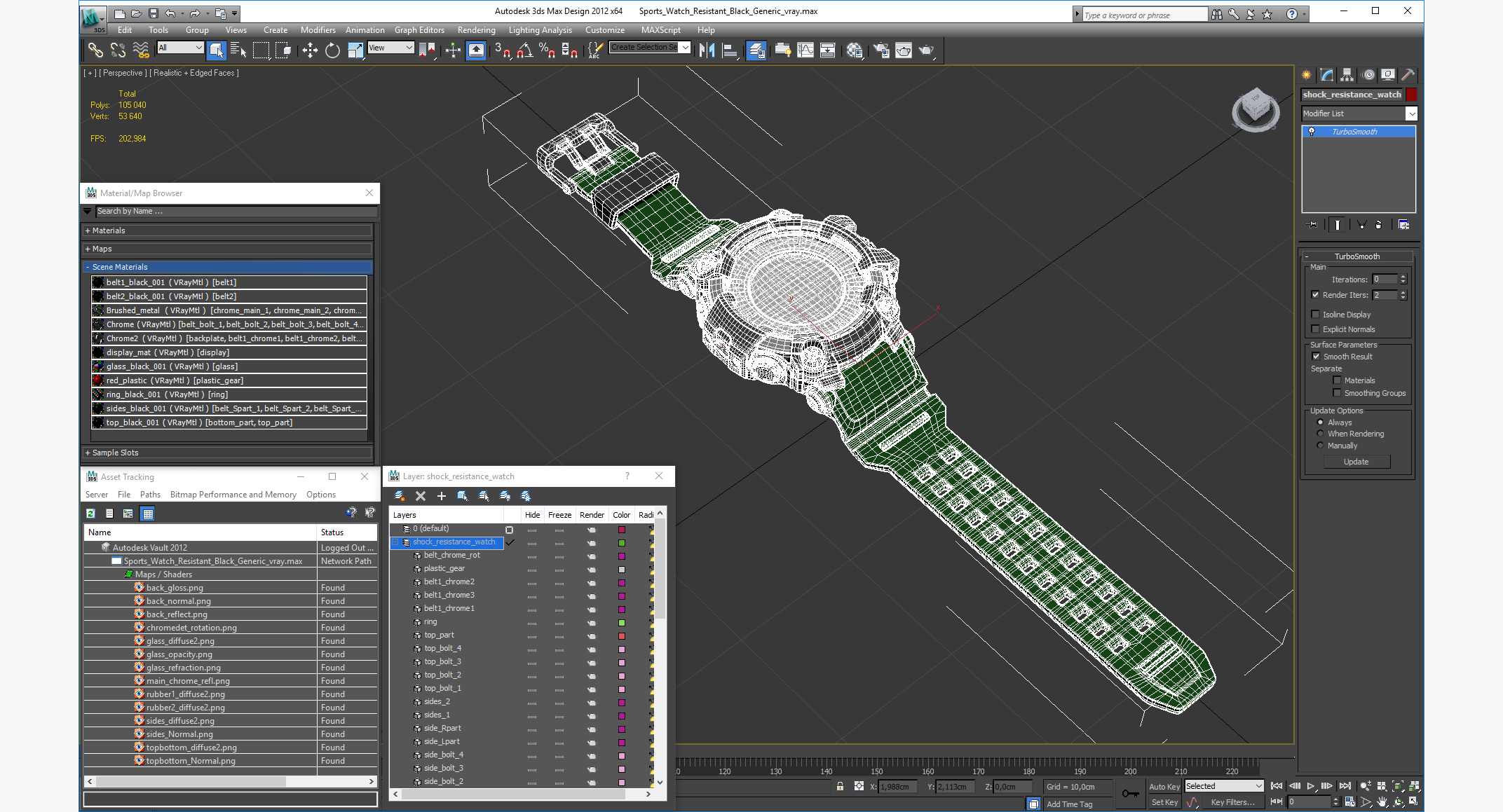Open the reference coordinate View dropdown
This screenshot has height=812, width=1503.
tap(390, 48)
